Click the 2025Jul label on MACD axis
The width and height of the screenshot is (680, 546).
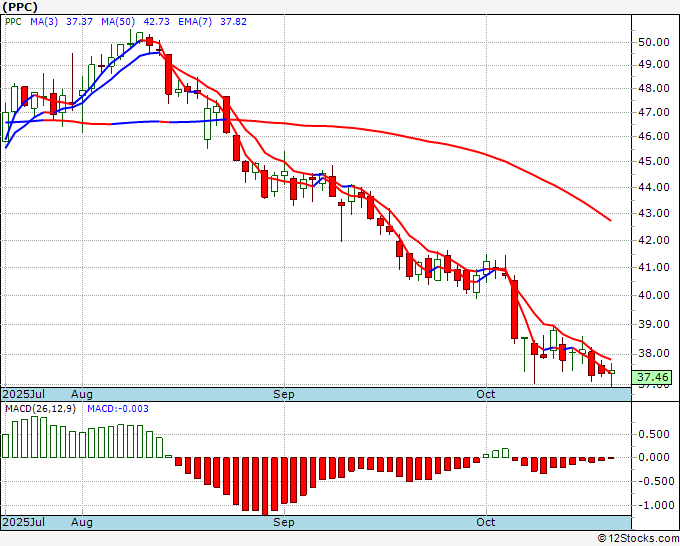(x=24, y=522)
